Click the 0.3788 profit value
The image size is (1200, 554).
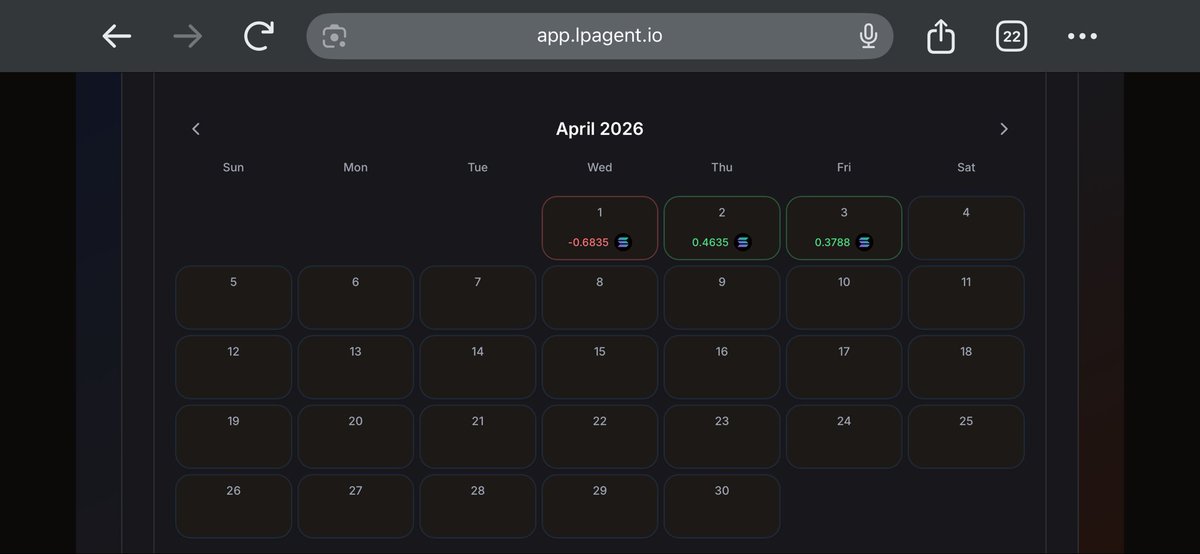(833, 242)
